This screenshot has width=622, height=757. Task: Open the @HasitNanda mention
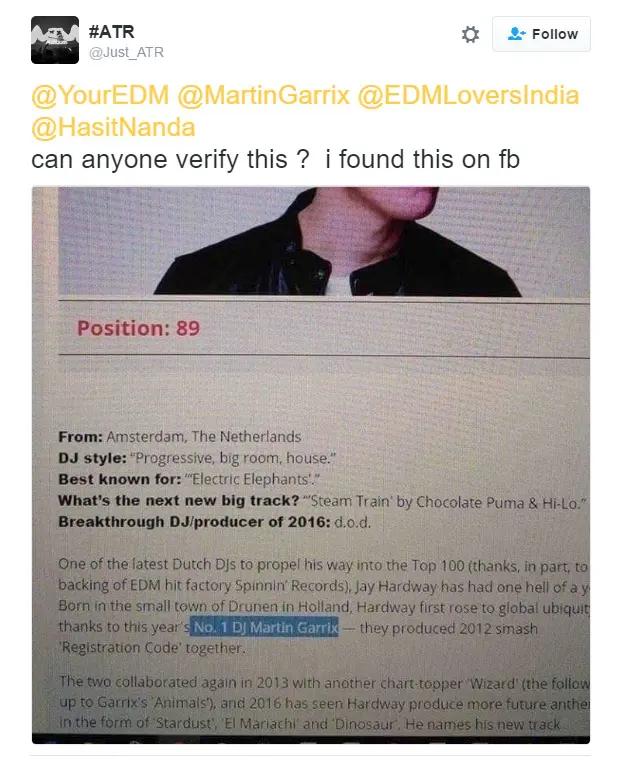click(x=113, y=127)
